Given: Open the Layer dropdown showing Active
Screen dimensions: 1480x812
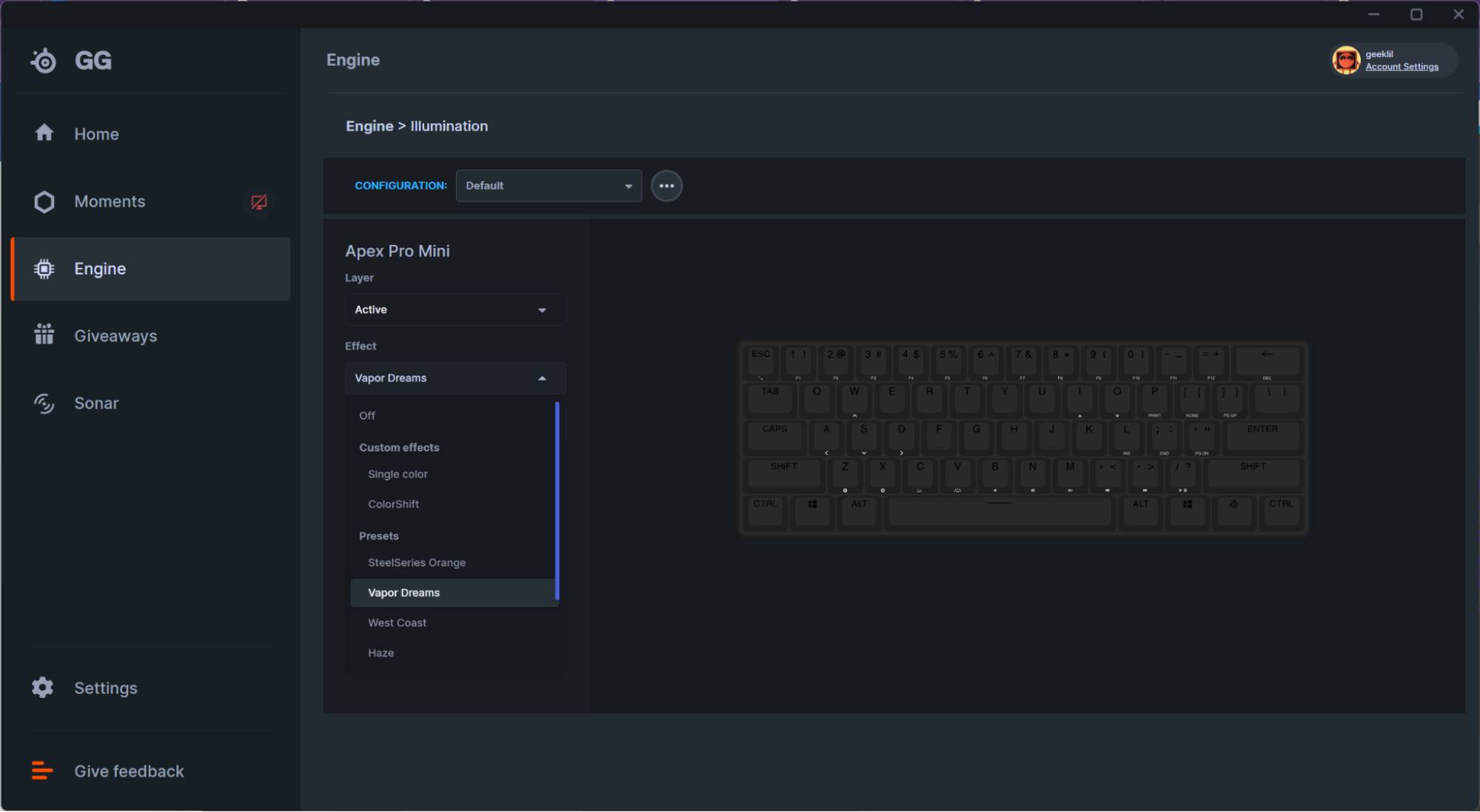Looking at the screenshot, I should [455, 309].
